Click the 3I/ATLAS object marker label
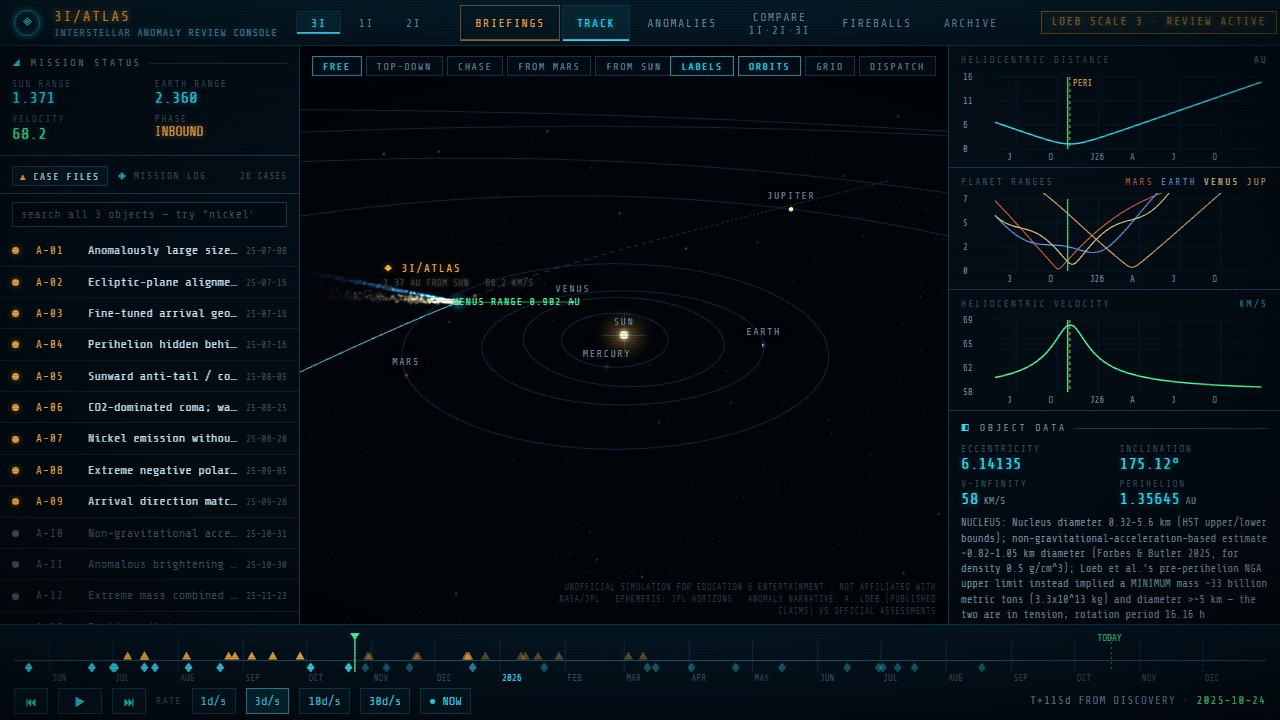 (x=423, y=268)
